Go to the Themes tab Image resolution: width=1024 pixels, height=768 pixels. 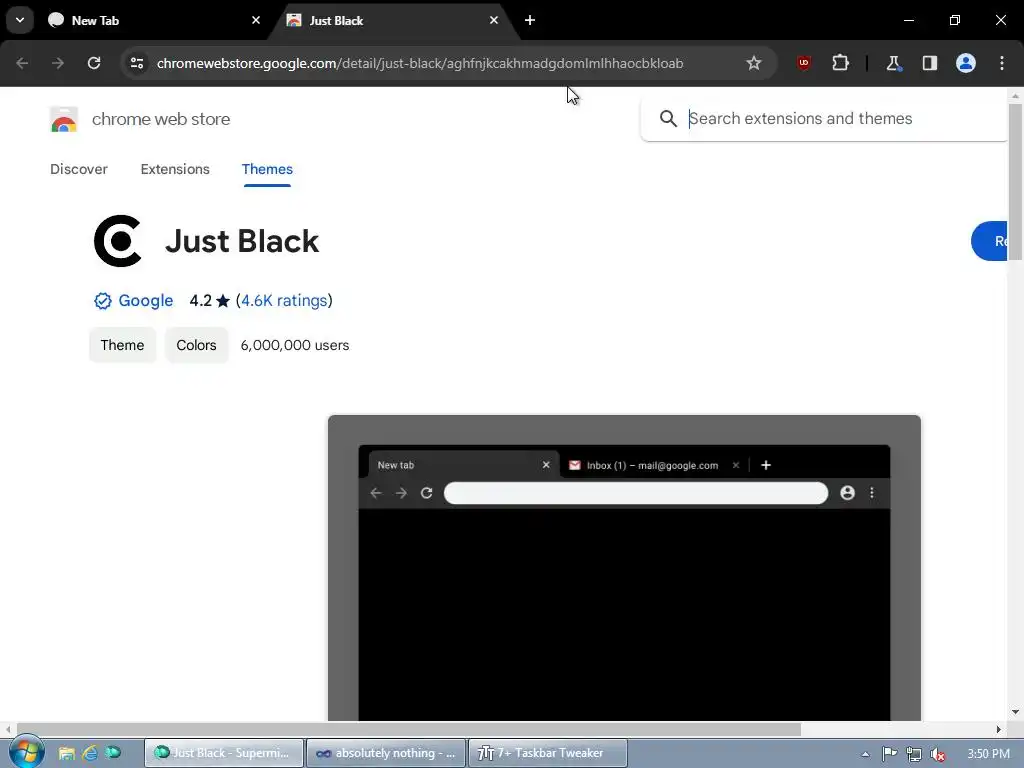coord(267,169)
